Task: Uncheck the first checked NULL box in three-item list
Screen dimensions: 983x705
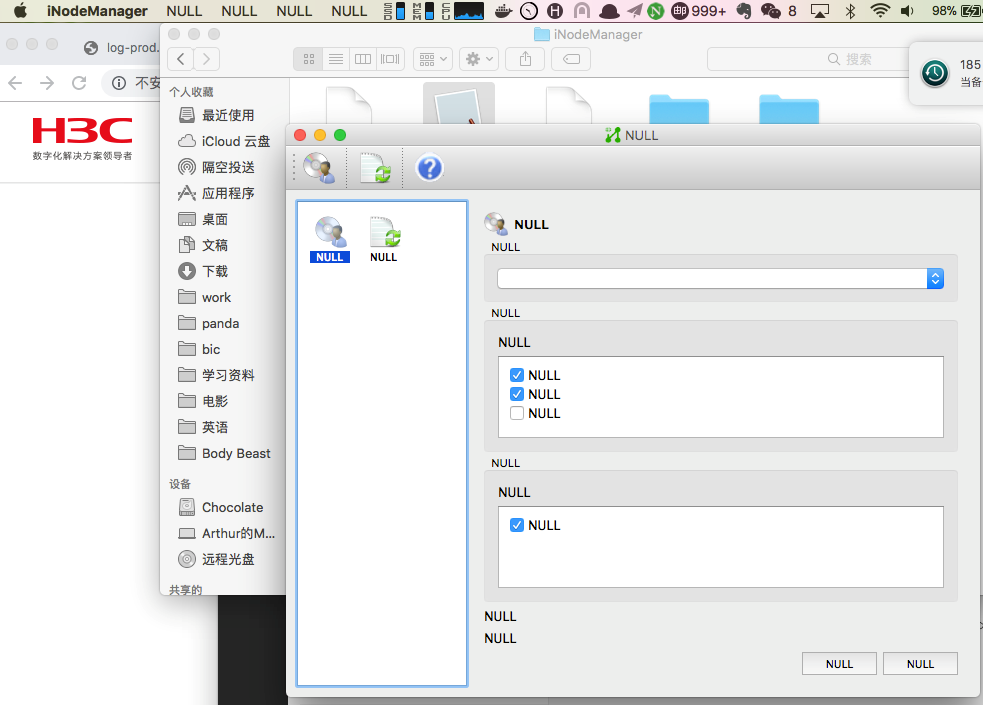Action: 517,375
